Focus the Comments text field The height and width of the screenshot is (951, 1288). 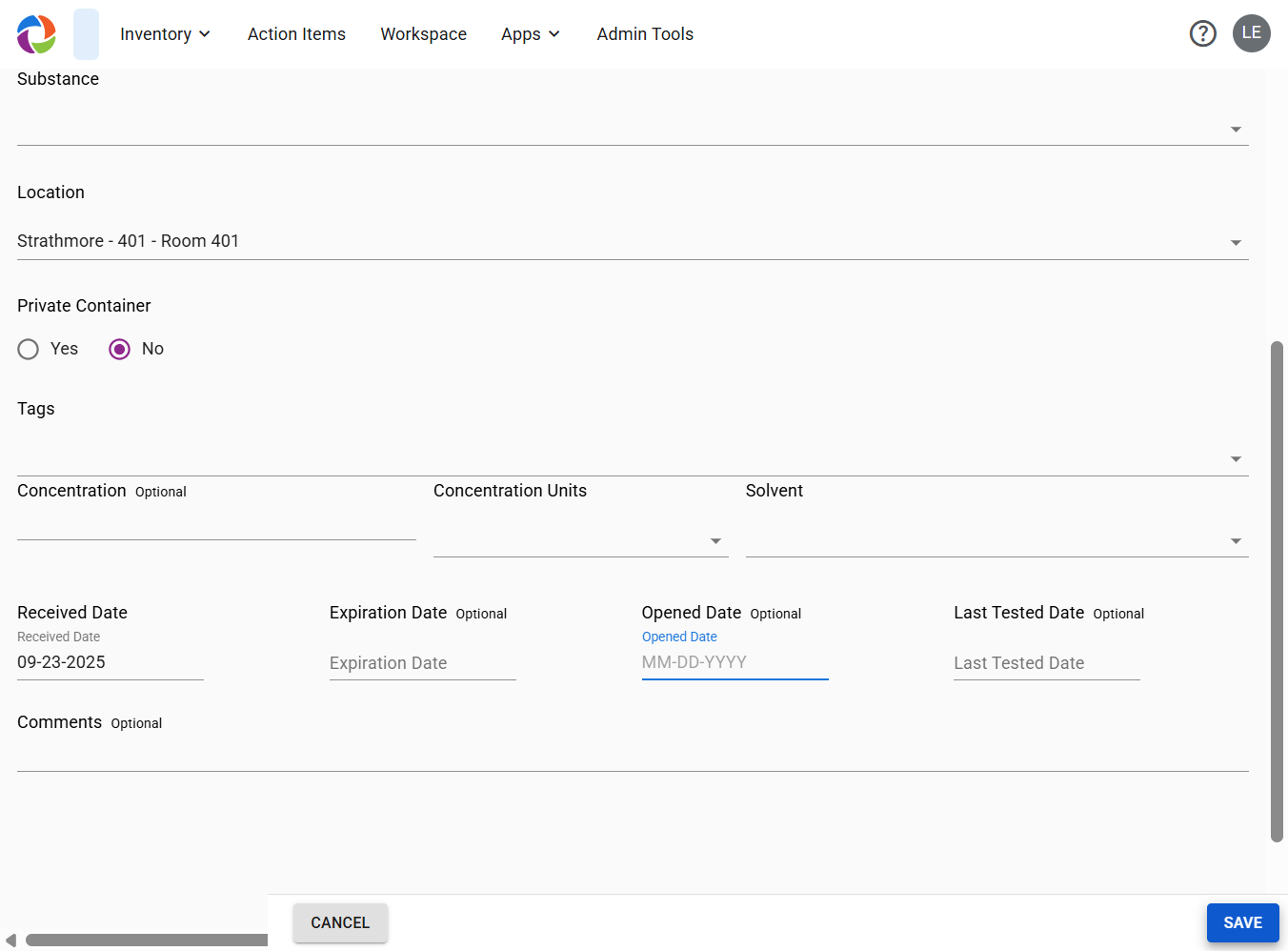[x=633, y=756]
